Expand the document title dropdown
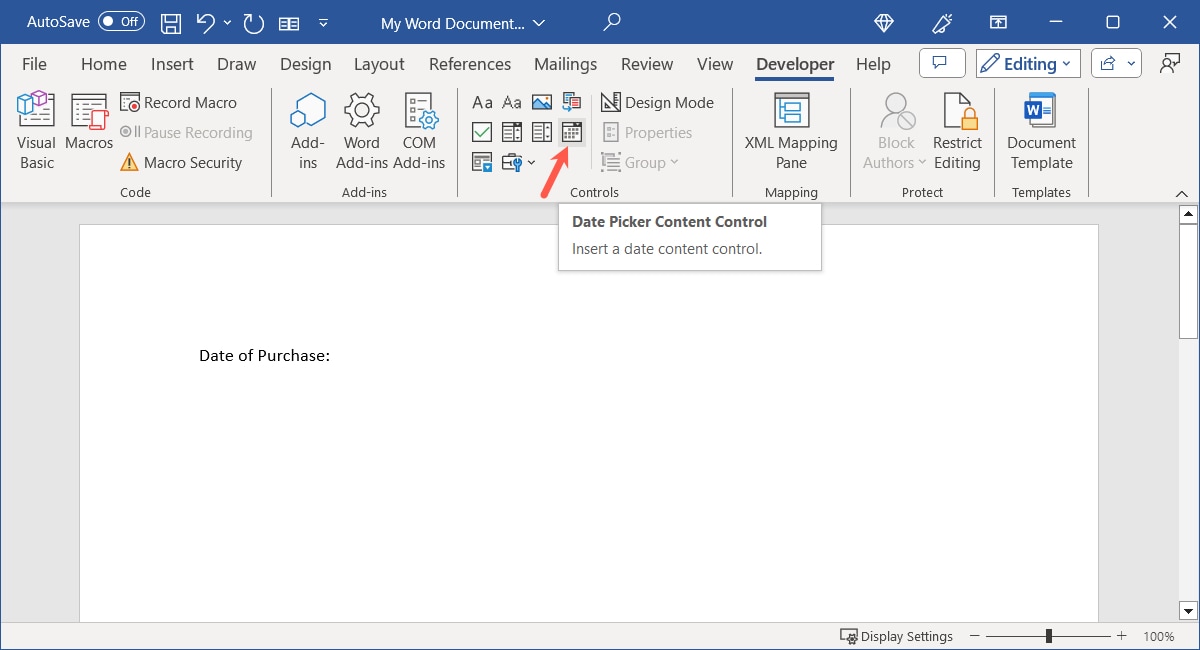The width and height of the screenshot is (1200, 650). pyautogui.click(x=538, y=21)
